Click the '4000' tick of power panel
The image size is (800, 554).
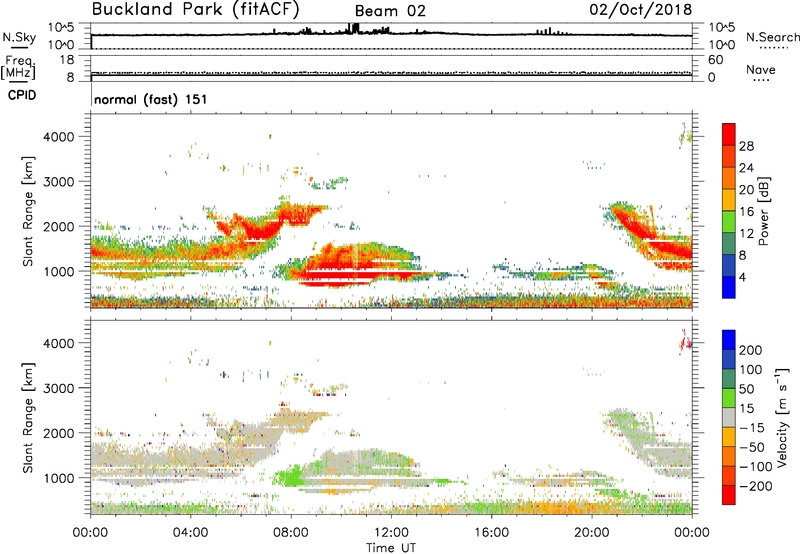click(x=59, y=137)
